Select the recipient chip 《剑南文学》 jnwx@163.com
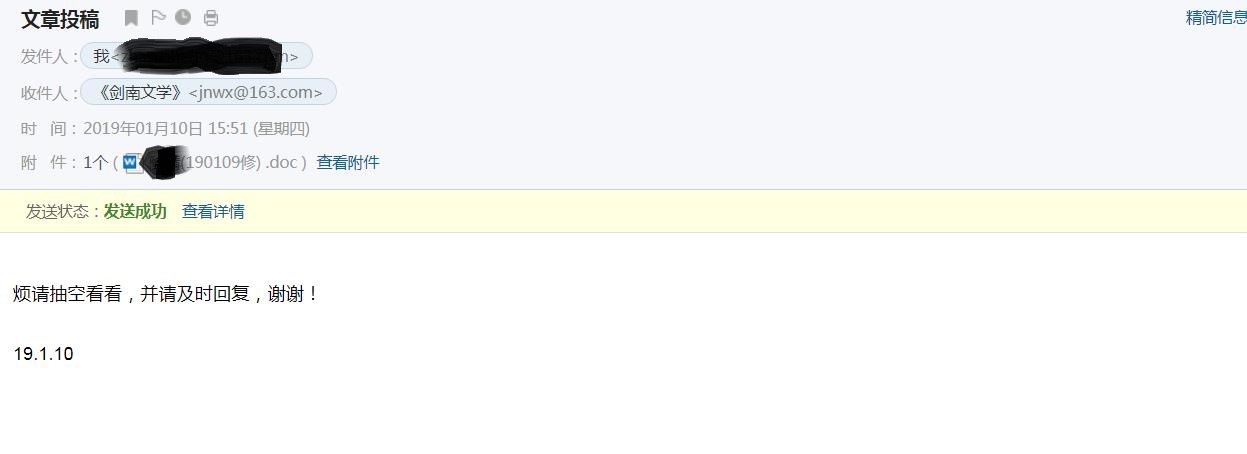 click(x=208, y=92)
